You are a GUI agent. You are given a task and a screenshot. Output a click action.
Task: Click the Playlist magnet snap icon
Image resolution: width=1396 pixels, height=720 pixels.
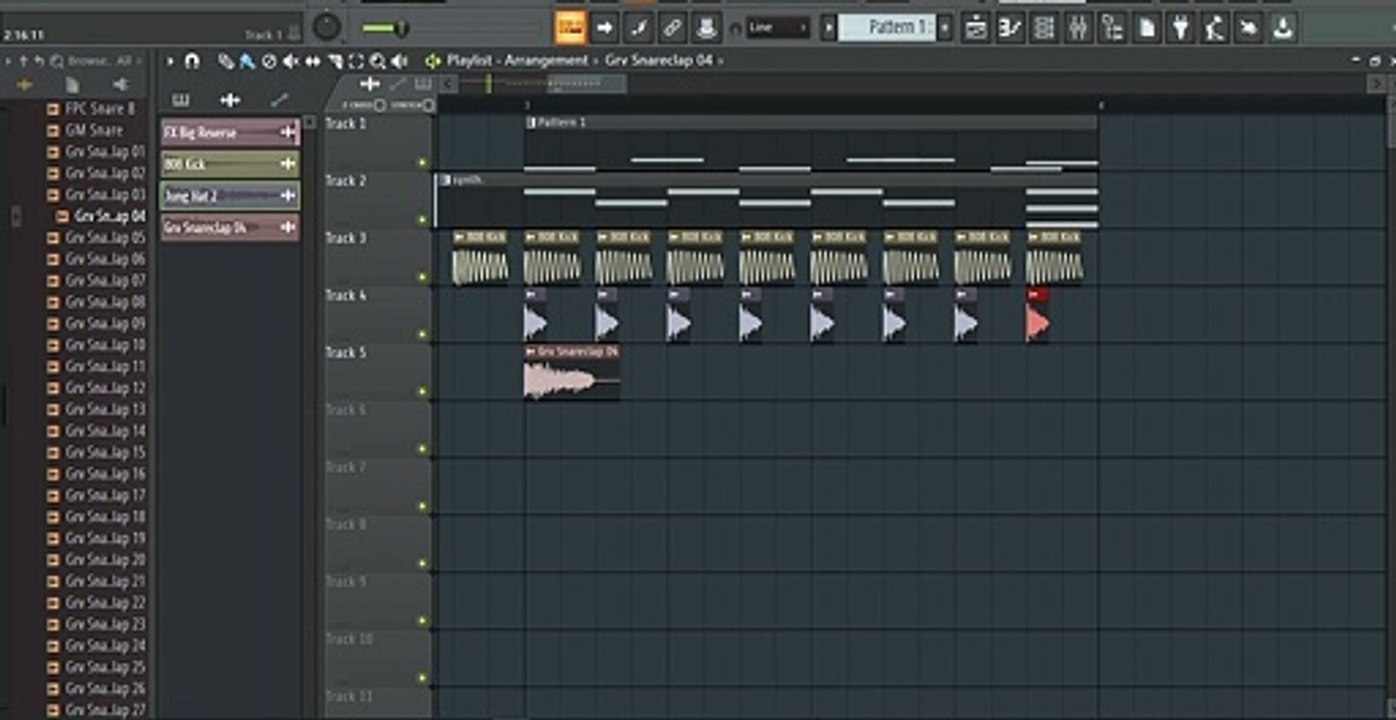click(x=192, y=61)
